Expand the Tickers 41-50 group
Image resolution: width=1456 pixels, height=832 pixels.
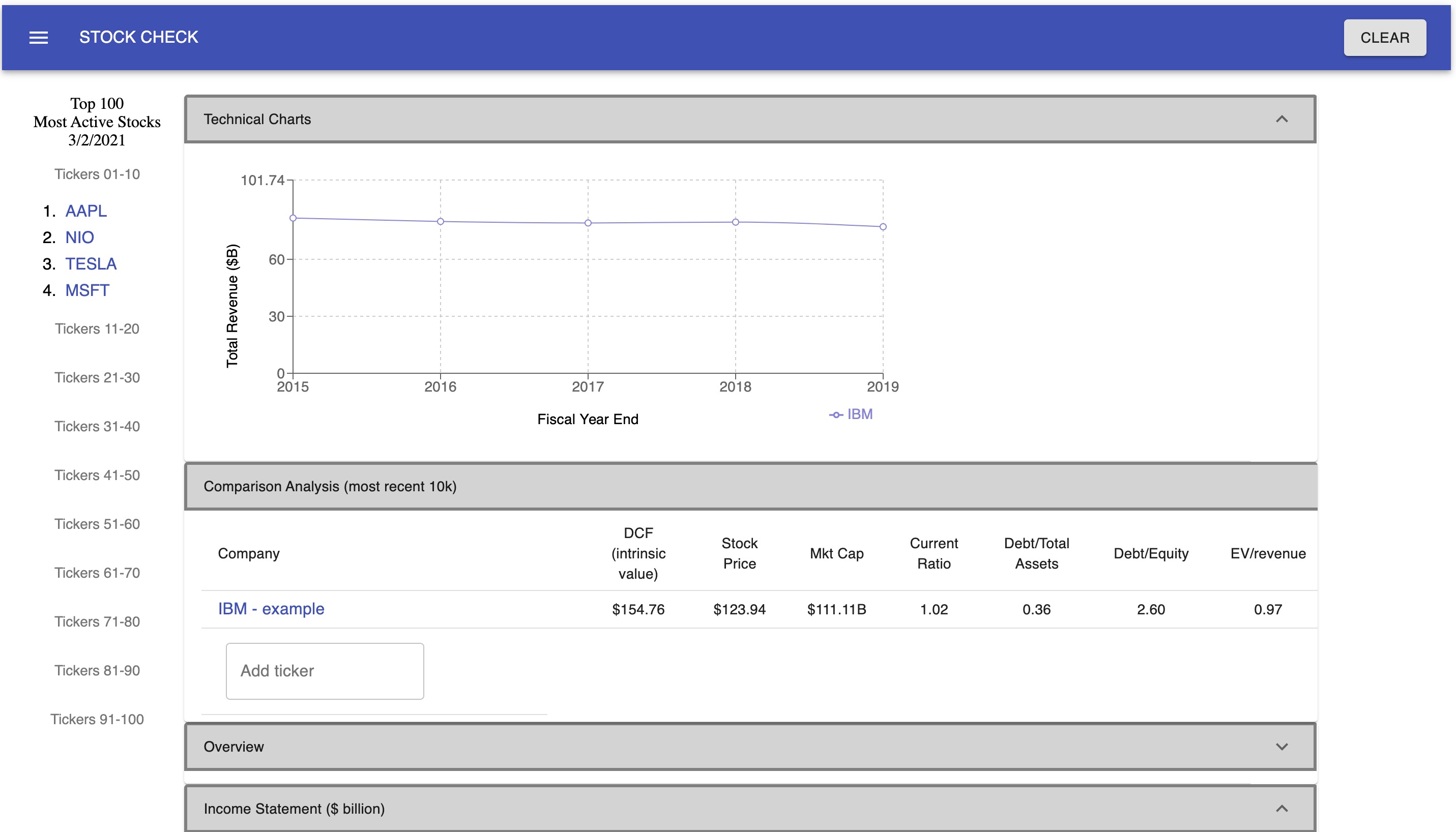point(97,475)
